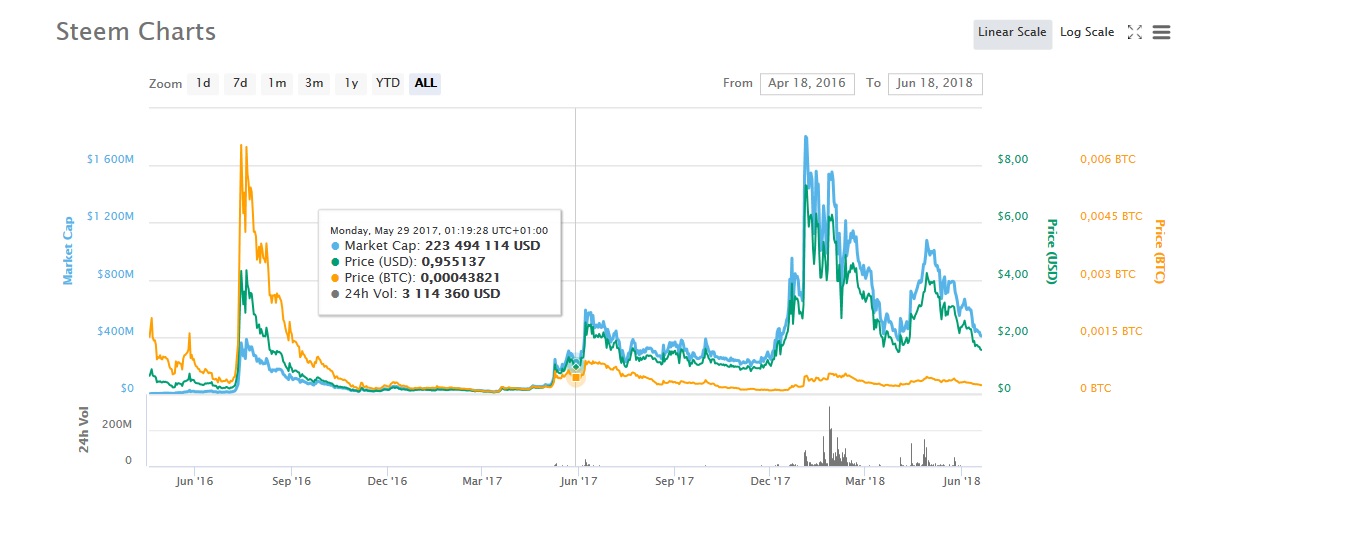Image resolution: width=1371 pixels, height=540 pixels.
Task: Click the Market Cap axis title
Action: [x=69, y=250]
